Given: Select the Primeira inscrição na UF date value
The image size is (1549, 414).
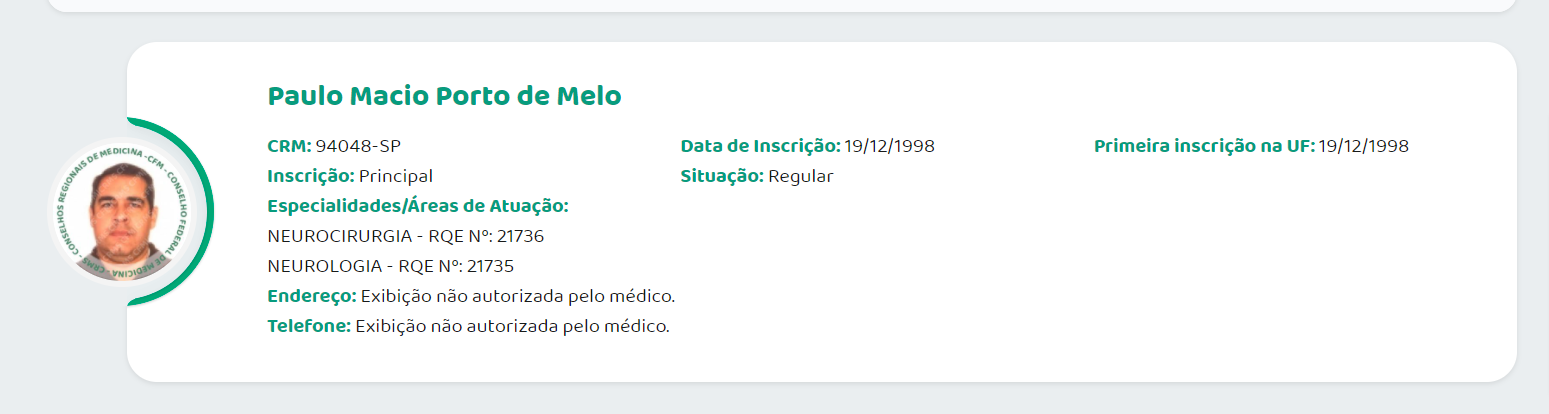Looking at the screenshot, I should click(x=1363, y=146).
